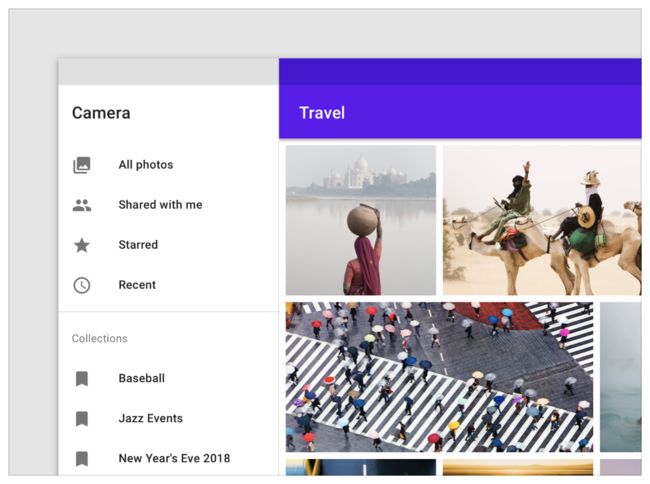Click the Recent clock icon

[82, 286]
